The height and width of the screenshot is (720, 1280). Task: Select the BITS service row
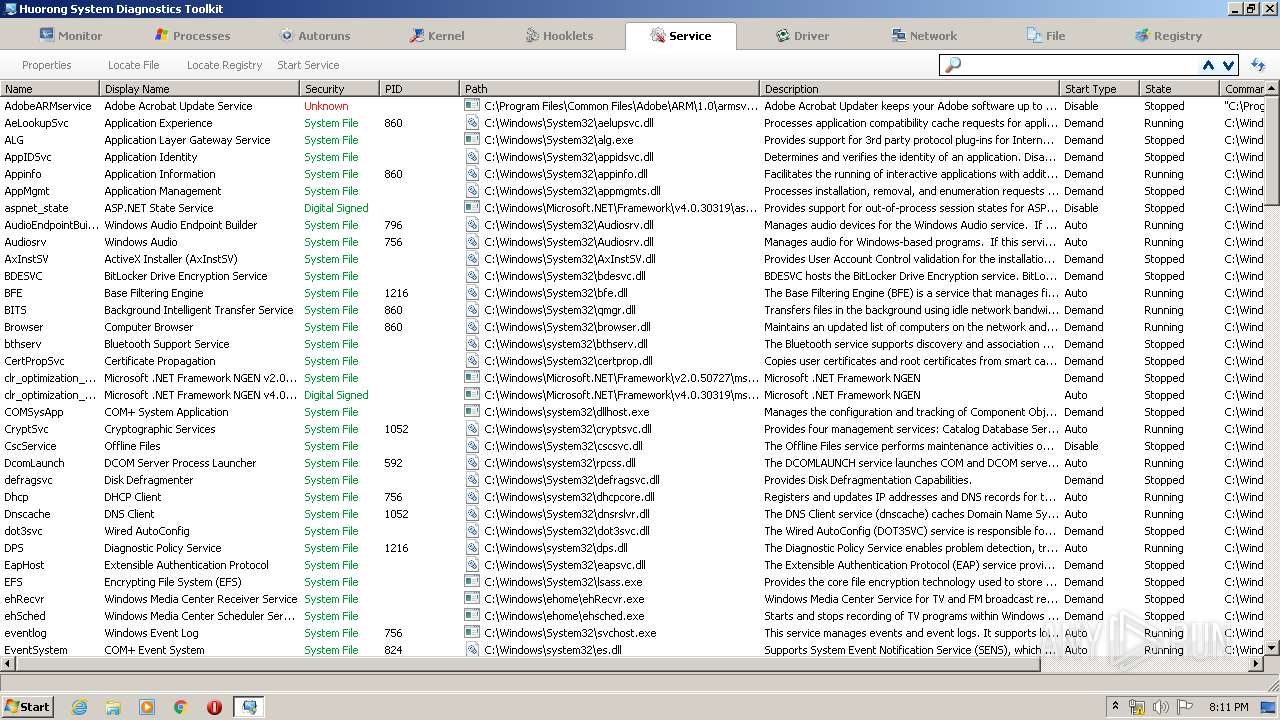pyautogui.click(x=632, y=310)
